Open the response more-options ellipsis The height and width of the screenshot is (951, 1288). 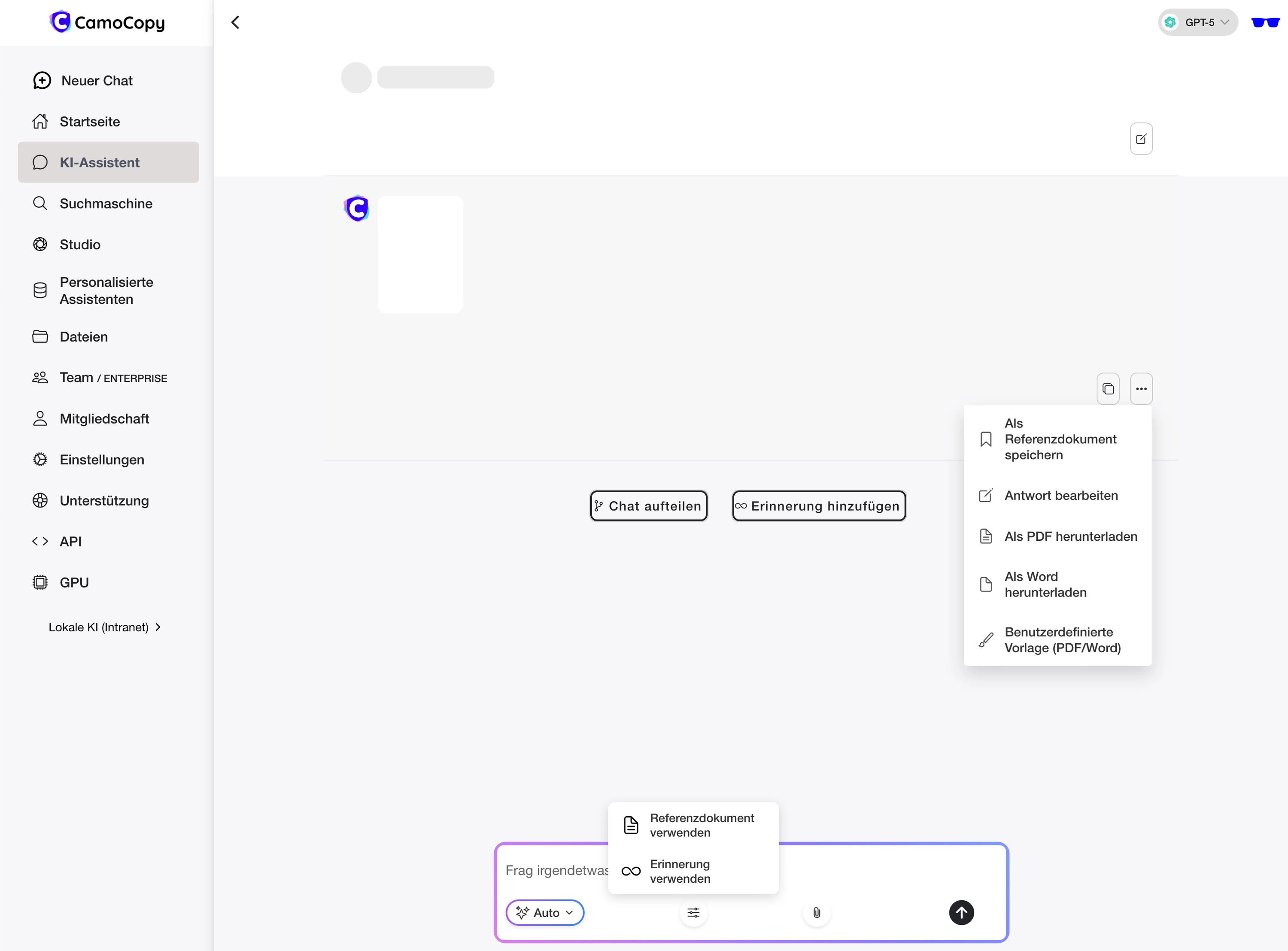pos(1141,388)
